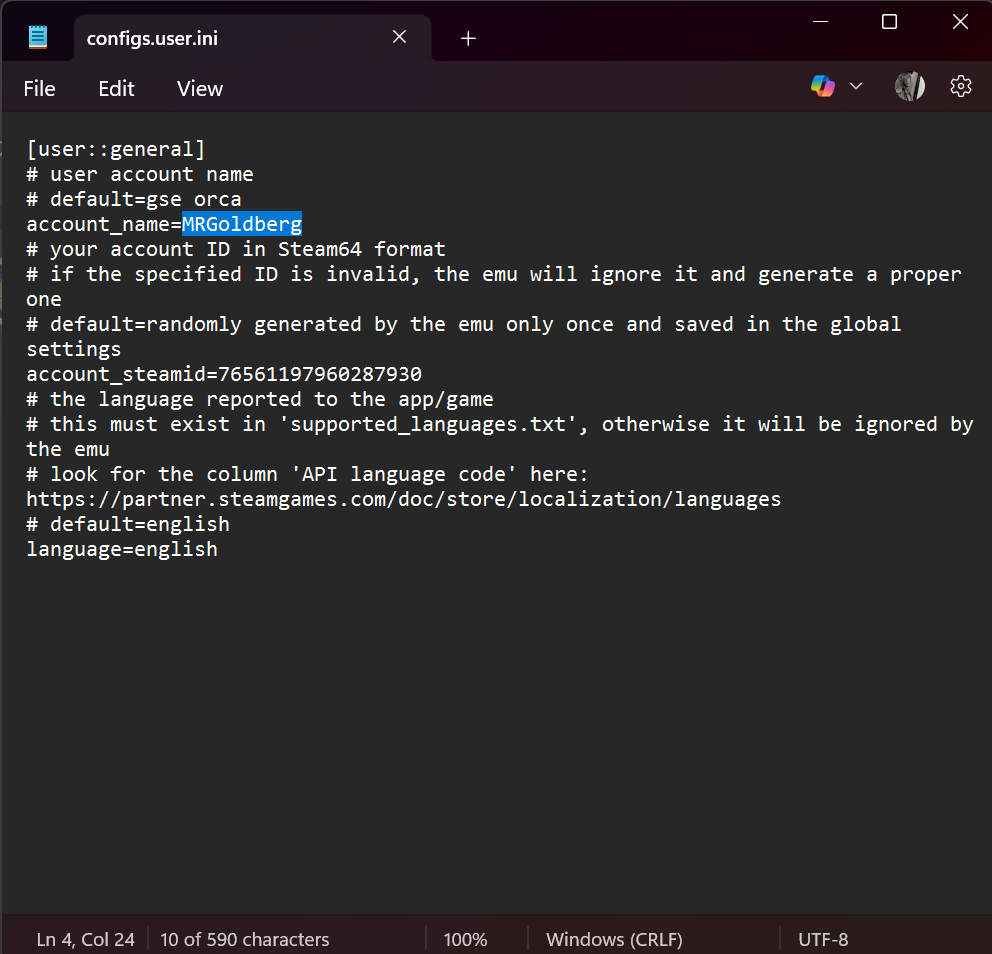The image size is (992, 954).
Task: Expand the Copilot dropdown chevron
Action: 856,86
